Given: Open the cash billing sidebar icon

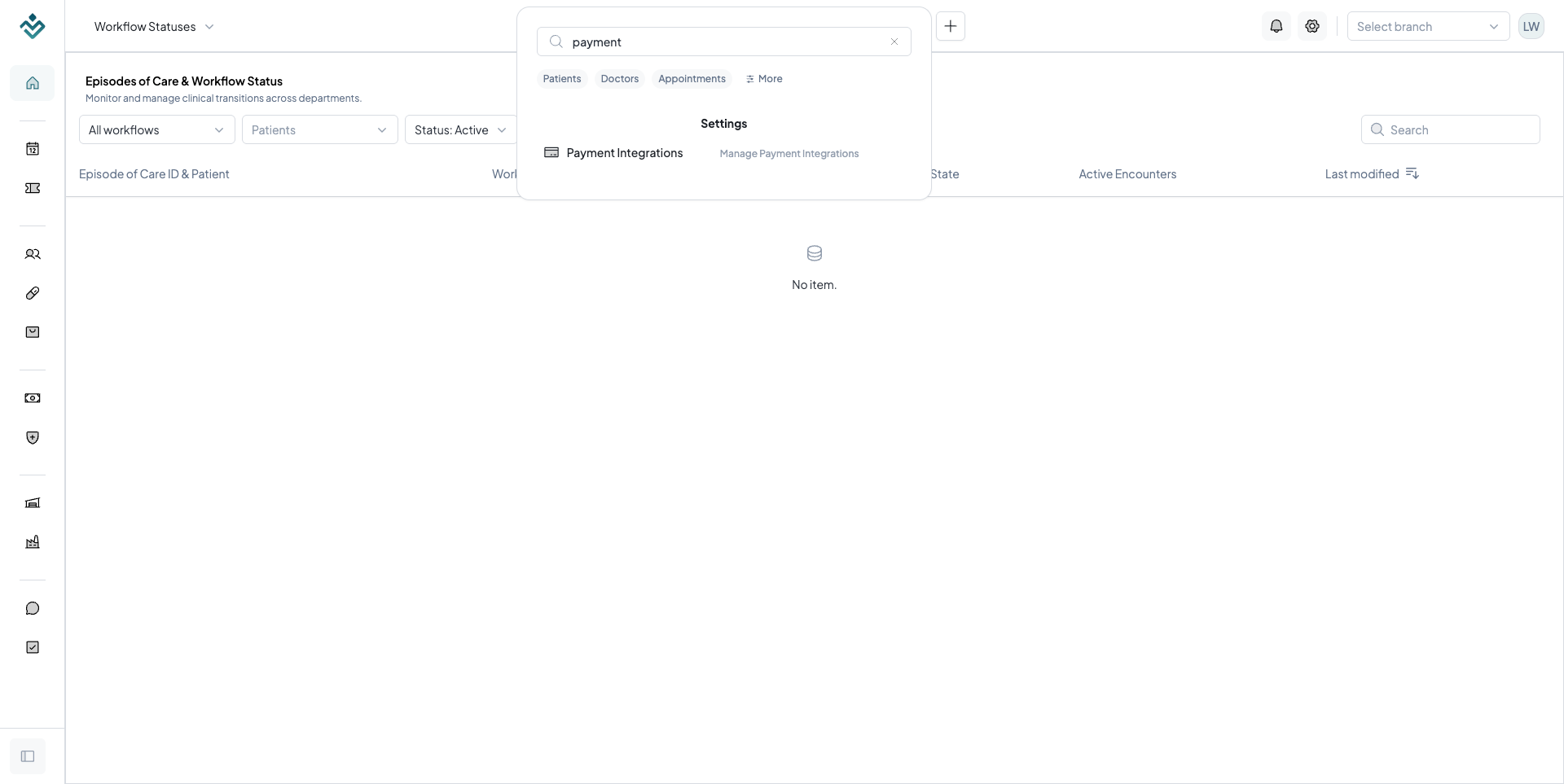Looking at the screenshot, I should coord(33,398).
